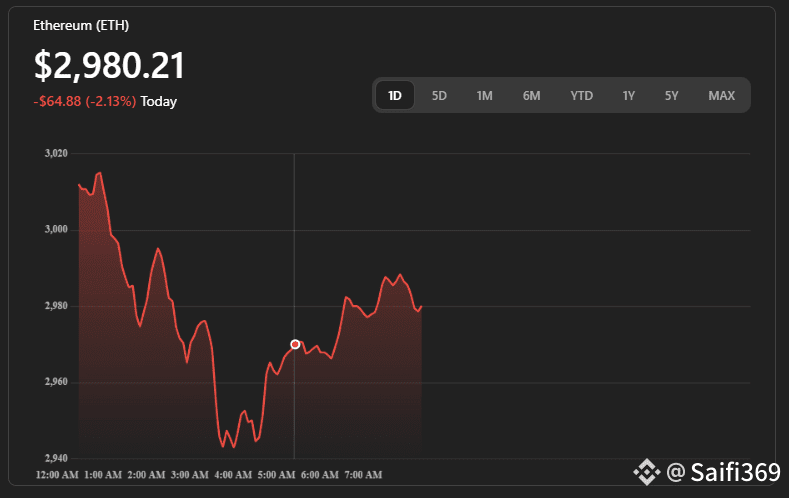The height and width of the screenshot is (498, 789).
Task: Show MAX price history
Action: [722, 96]
